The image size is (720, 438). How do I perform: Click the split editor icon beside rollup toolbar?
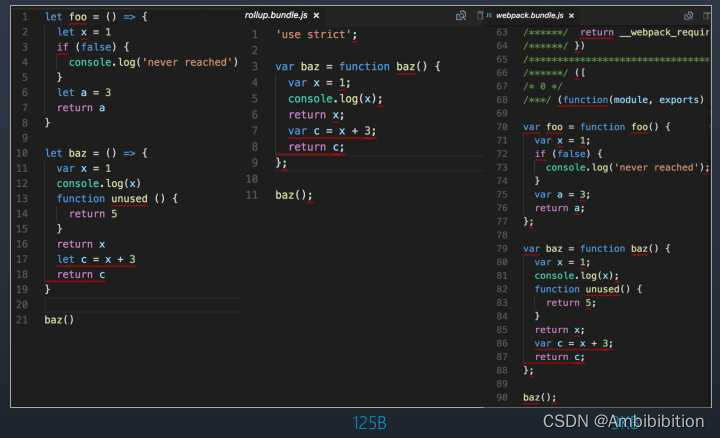pyautogui.click(x=479, y=16)
